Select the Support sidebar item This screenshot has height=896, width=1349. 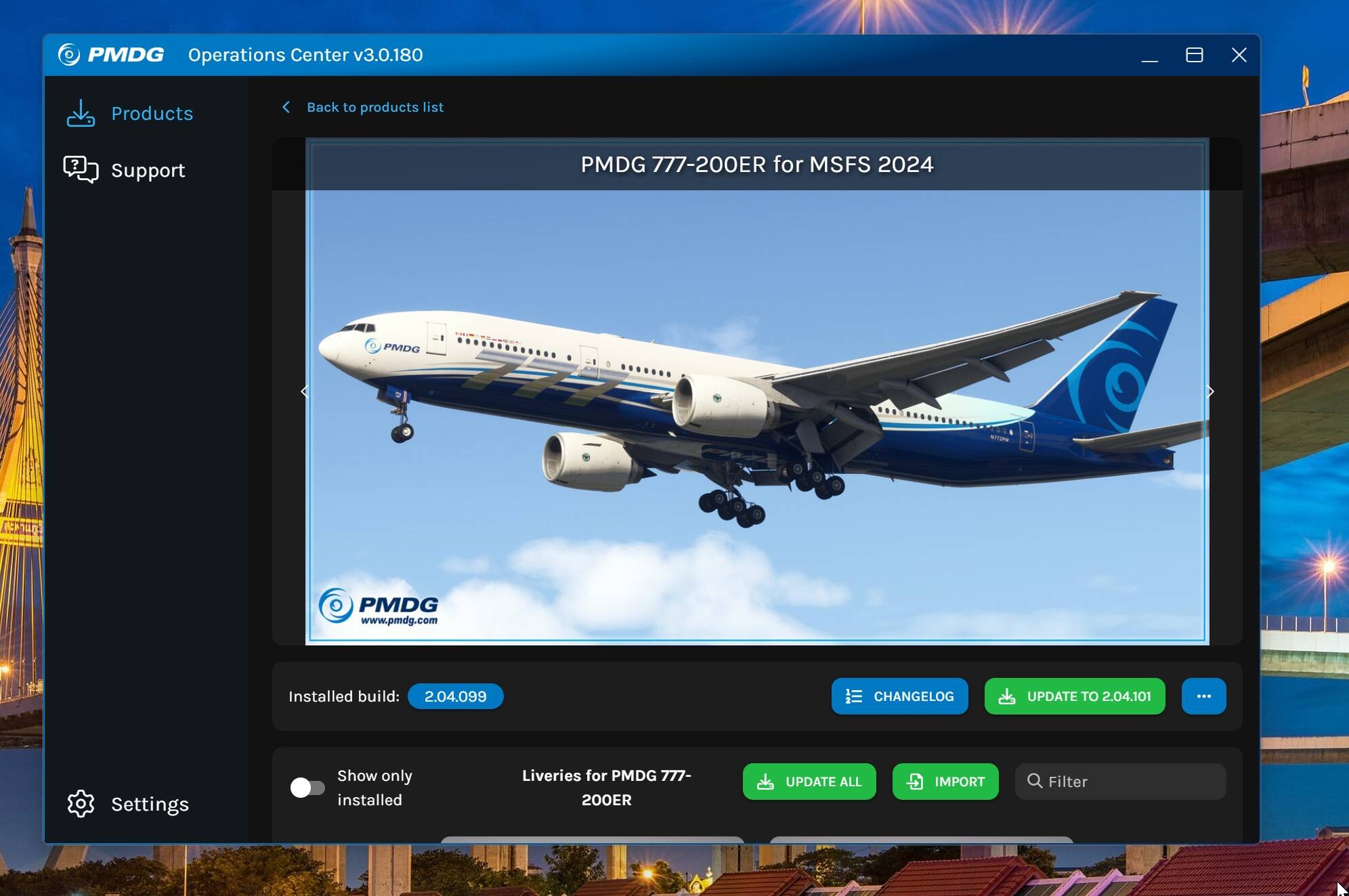(x=125, y=169)
